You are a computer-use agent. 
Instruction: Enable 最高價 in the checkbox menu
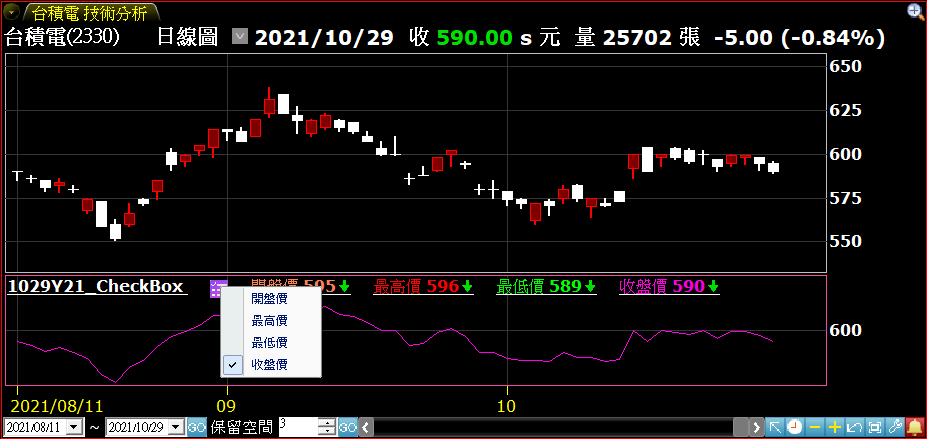pos(269,321)
